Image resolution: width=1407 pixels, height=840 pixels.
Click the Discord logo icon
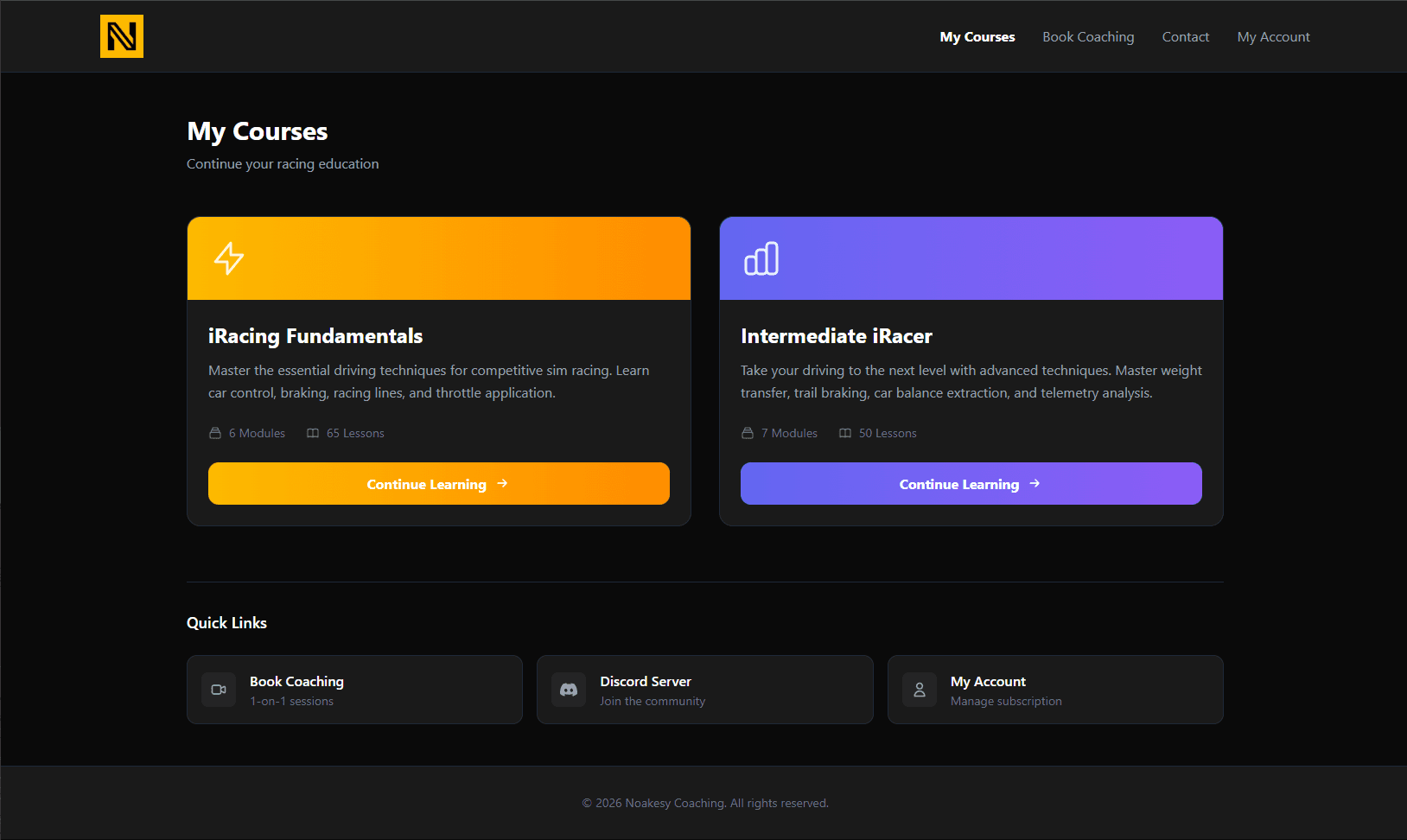569,690
